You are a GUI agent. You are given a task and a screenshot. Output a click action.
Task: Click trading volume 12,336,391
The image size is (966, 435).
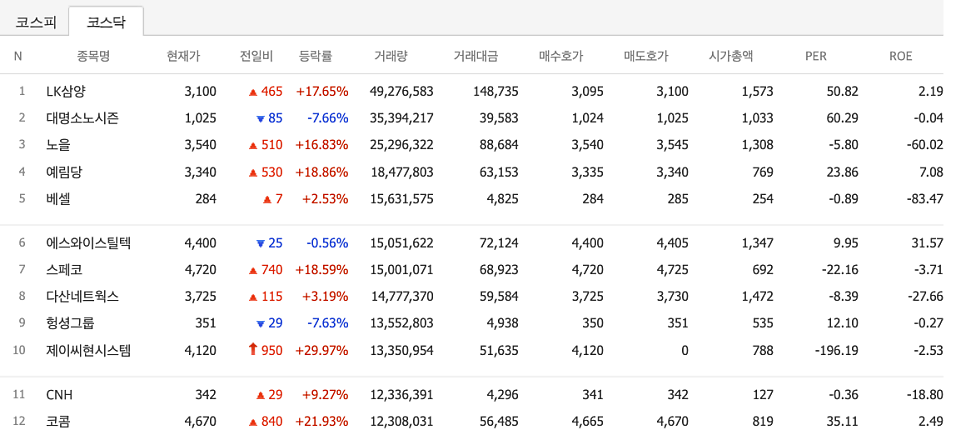click(x=402, y=395)
